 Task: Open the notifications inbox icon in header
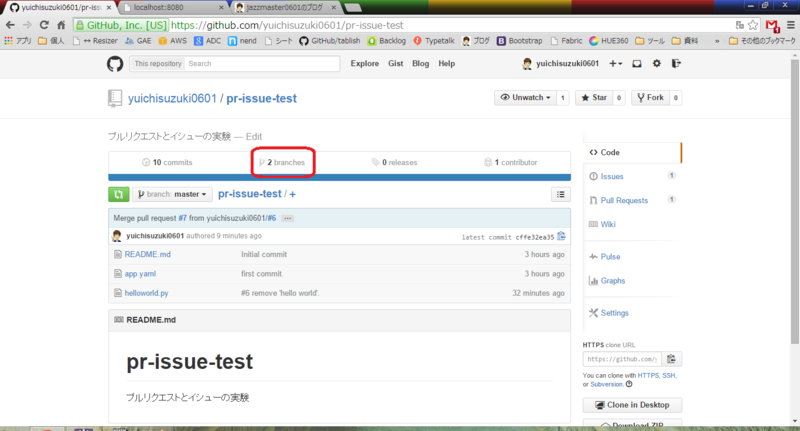637,64
